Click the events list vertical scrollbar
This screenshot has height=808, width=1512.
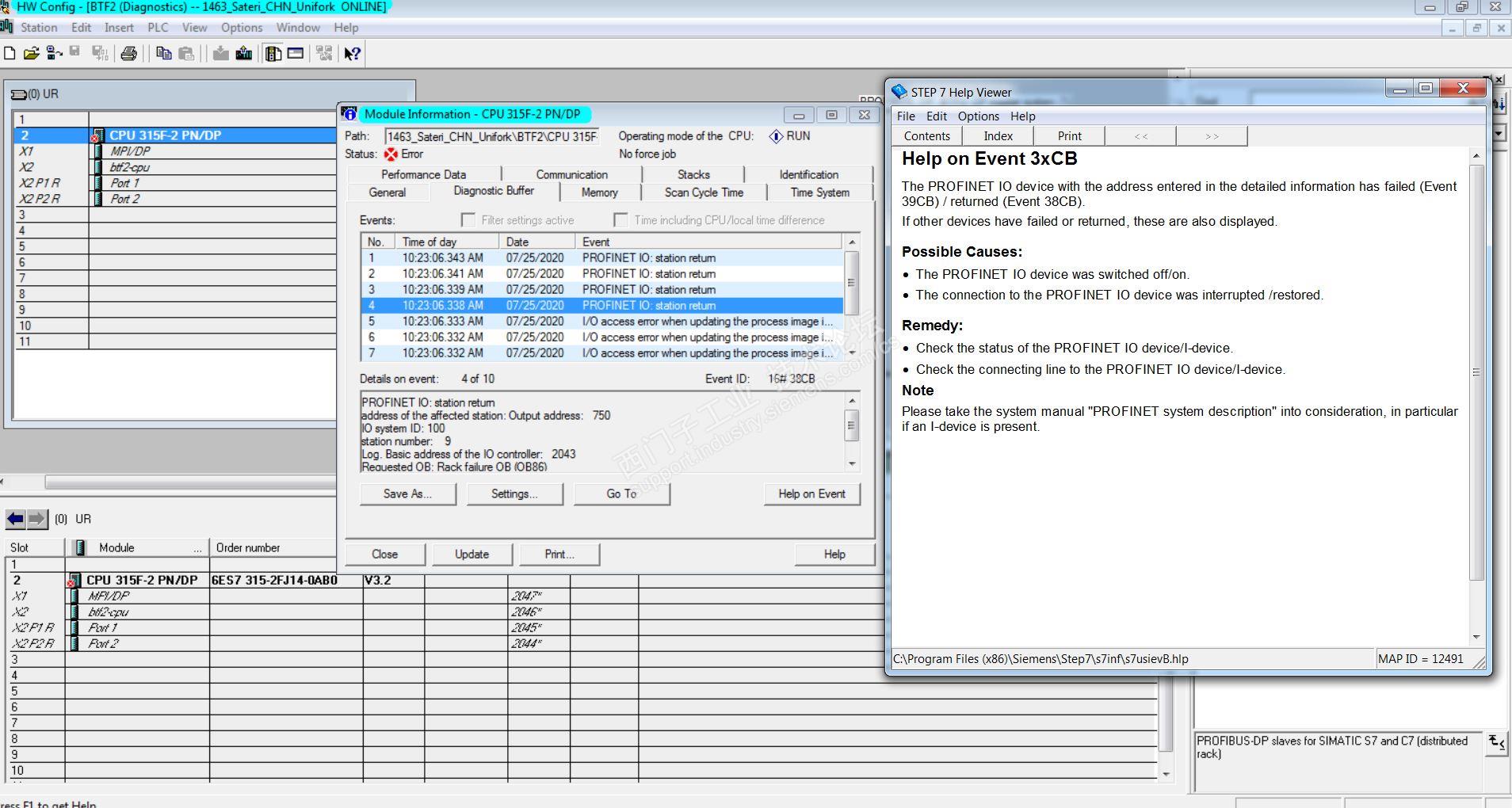[x=852, y=297]
